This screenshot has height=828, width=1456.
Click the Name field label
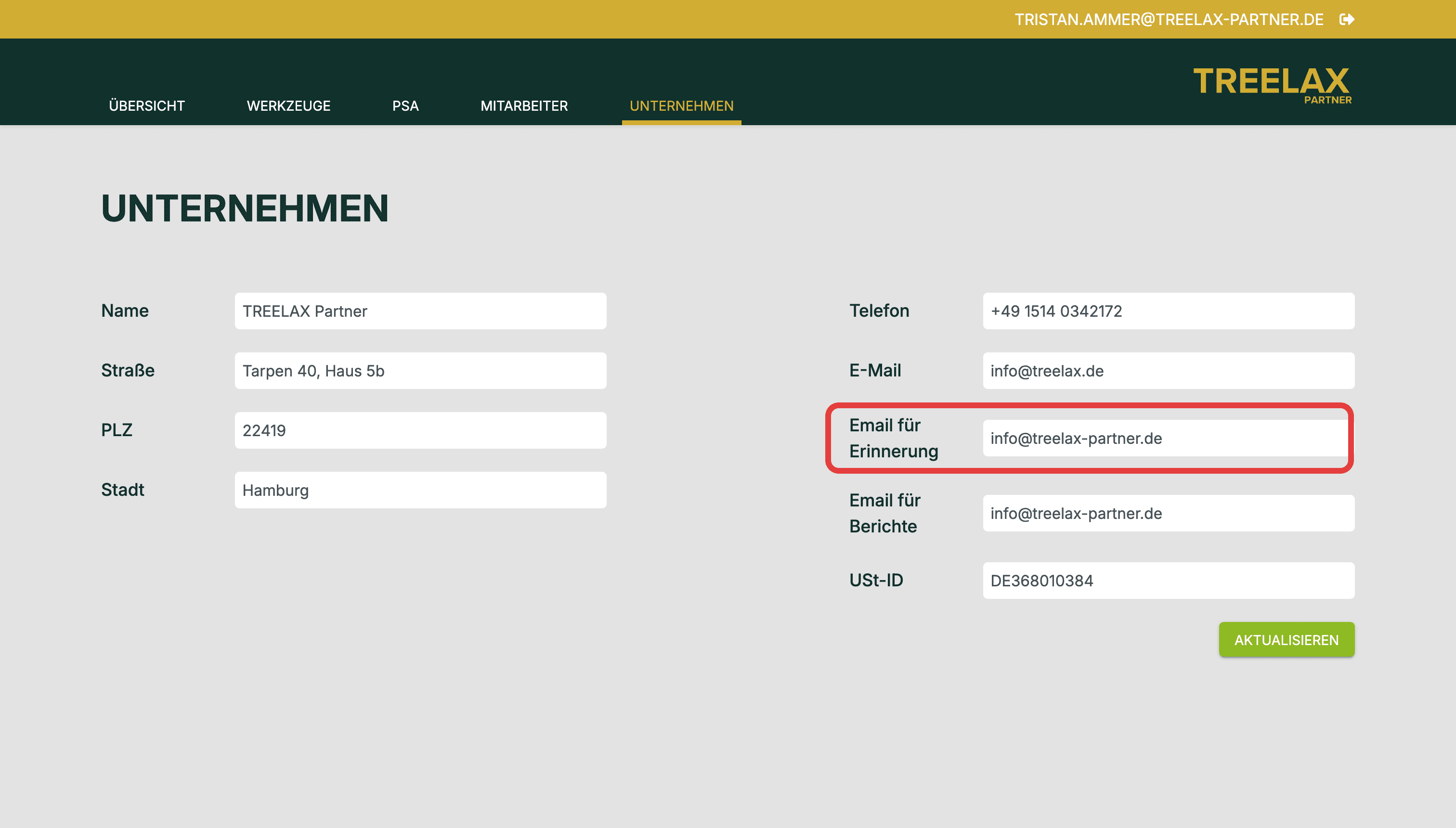(125, 310)
